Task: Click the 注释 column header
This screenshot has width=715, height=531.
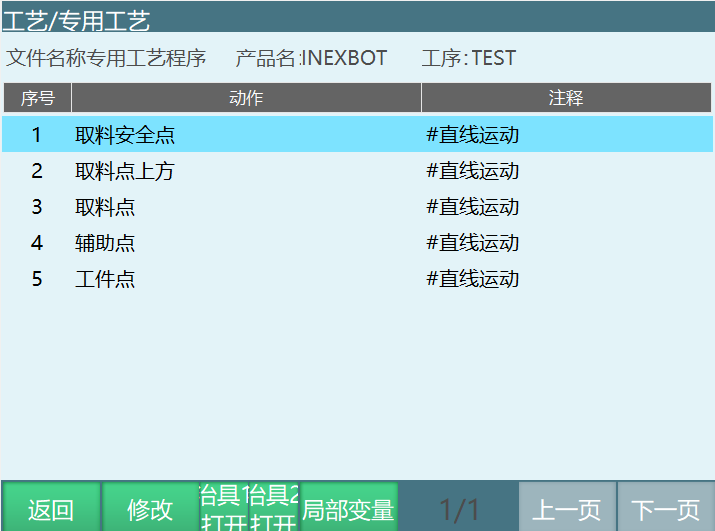Action: tap(566, 98)
